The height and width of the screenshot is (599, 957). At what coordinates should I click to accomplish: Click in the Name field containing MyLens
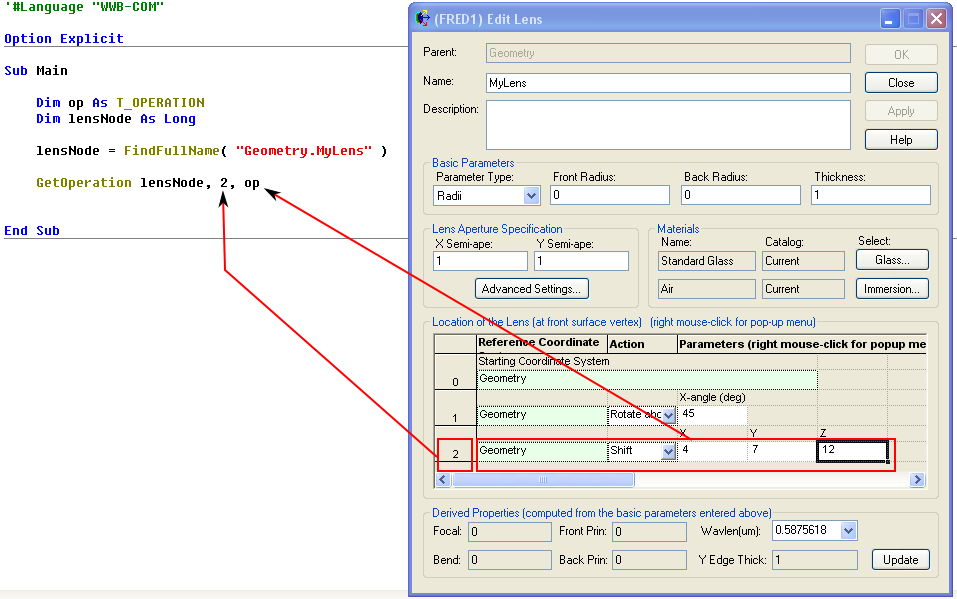[667, 83]
